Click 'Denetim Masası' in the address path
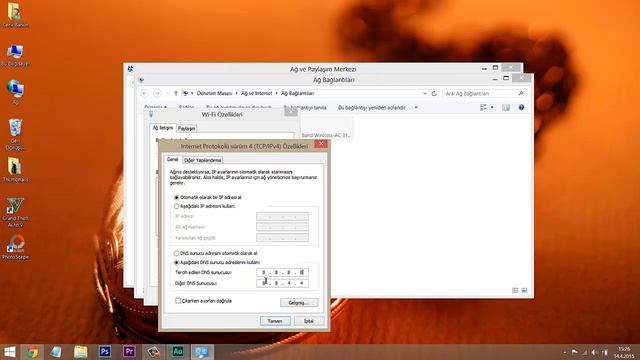The width and height of the screenshot is (640, 360). tap(214, 93)
